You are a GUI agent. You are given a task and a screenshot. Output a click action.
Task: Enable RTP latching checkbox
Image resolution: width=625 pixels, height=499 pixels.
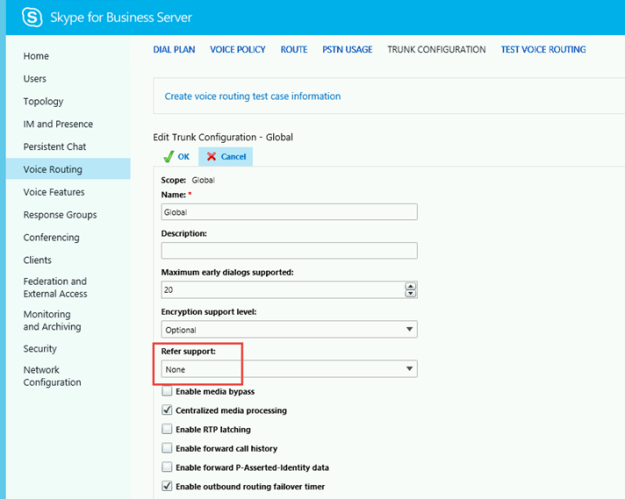pos(167,430)
